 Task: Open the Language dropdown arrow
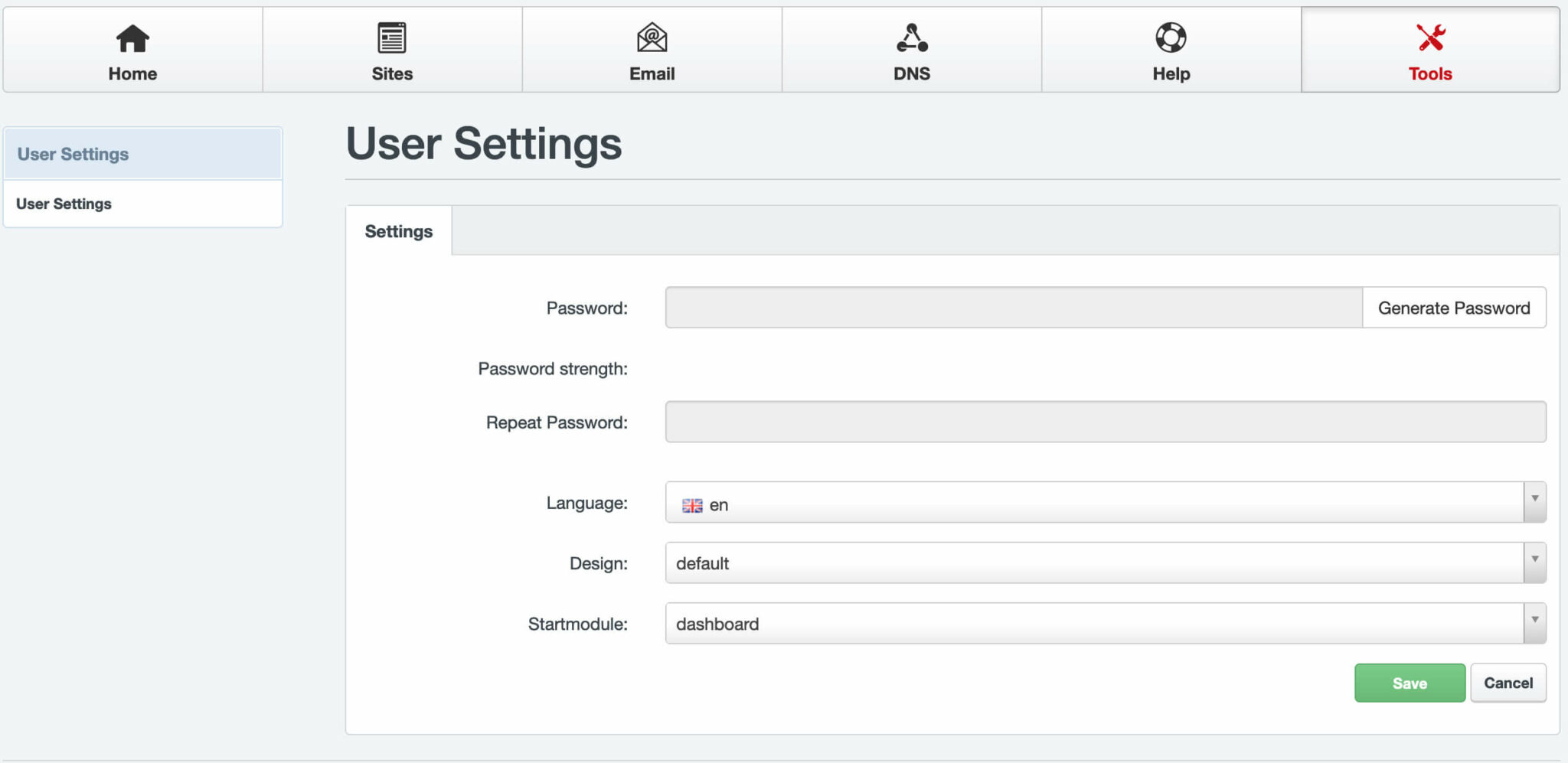pos(1534,502)
